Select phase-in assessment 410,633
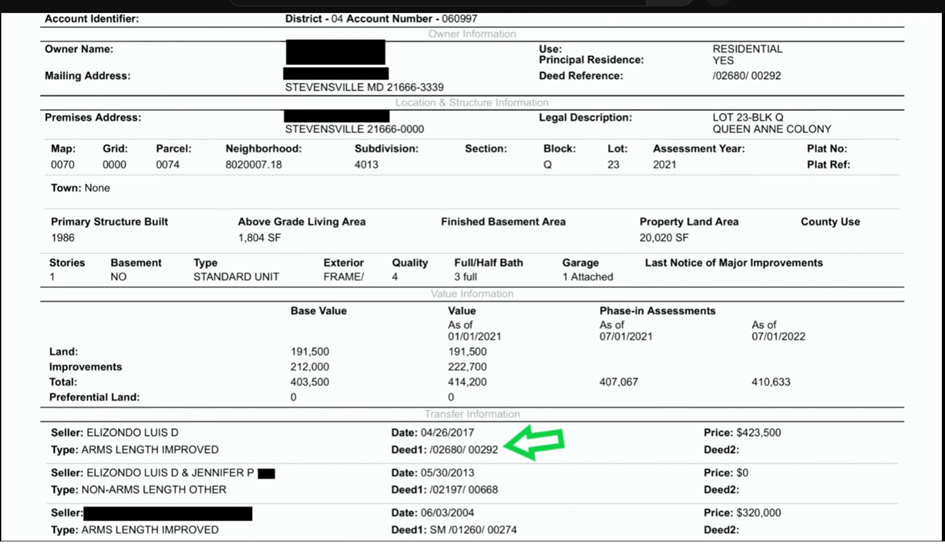The height and width of the screenshot is (547, 945). point(771,382)
